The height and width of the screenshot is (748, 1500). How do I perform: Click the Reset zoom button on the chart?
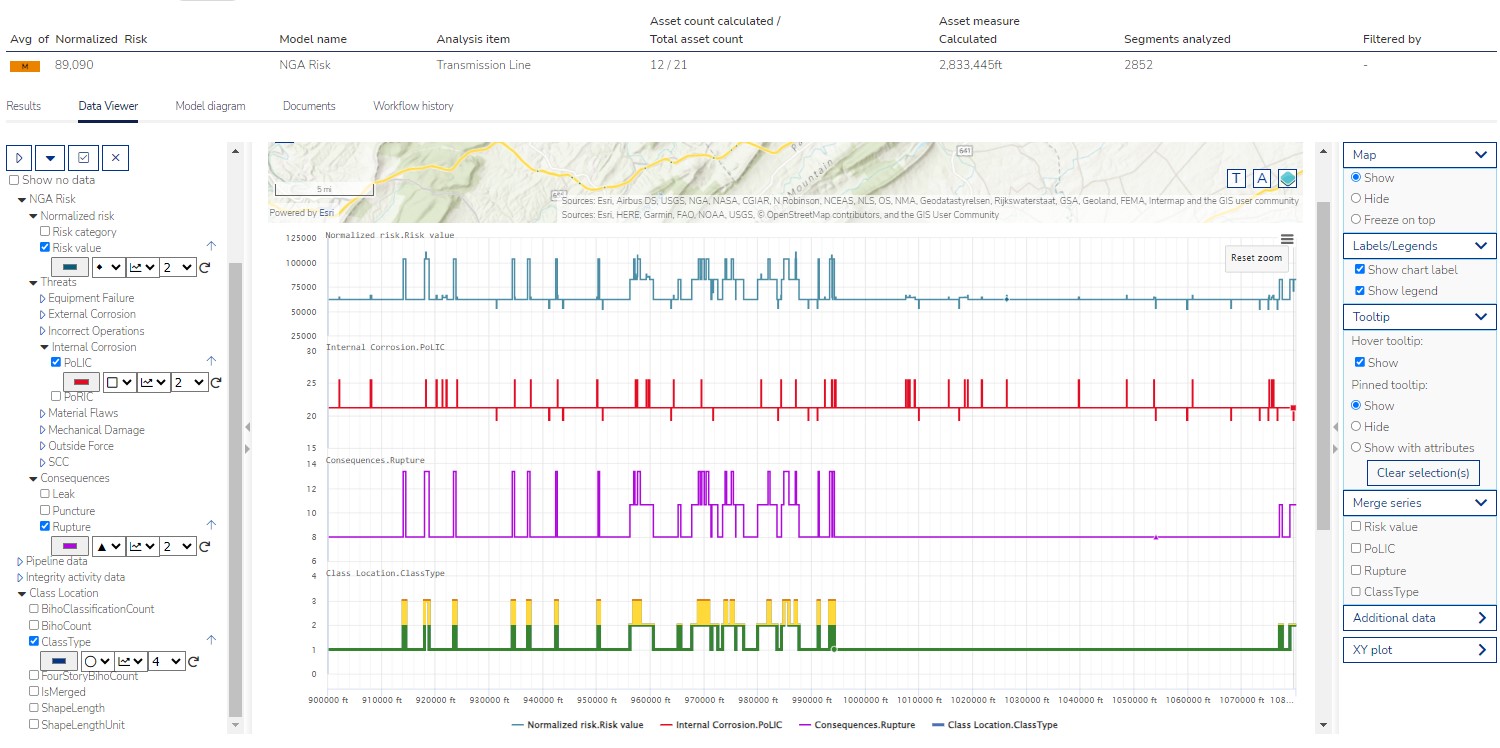pyautogui.click(x=1255, y=258)
